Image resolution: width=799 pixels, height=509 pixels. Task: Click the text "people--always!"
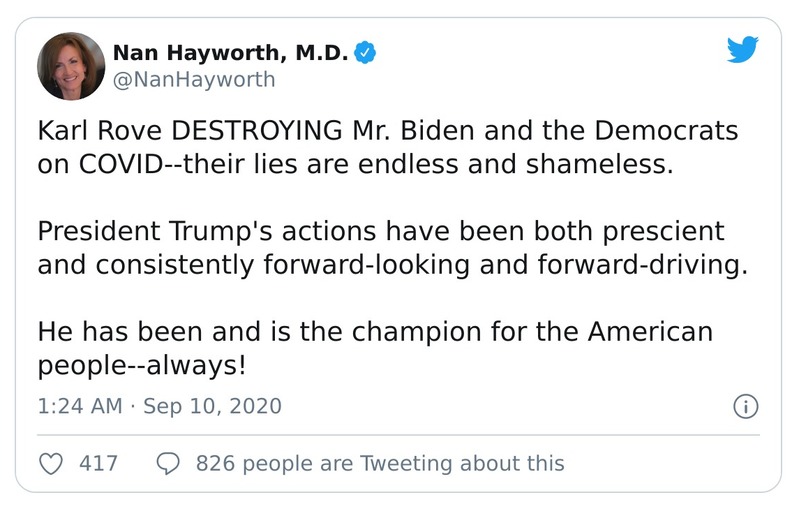[141, 364]
